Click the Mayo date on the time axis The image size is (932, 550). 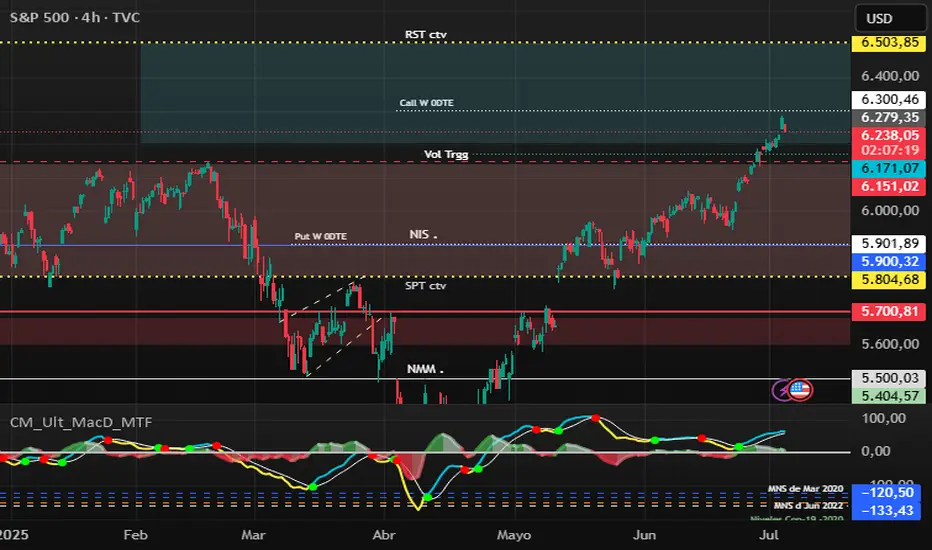[514, 535]
